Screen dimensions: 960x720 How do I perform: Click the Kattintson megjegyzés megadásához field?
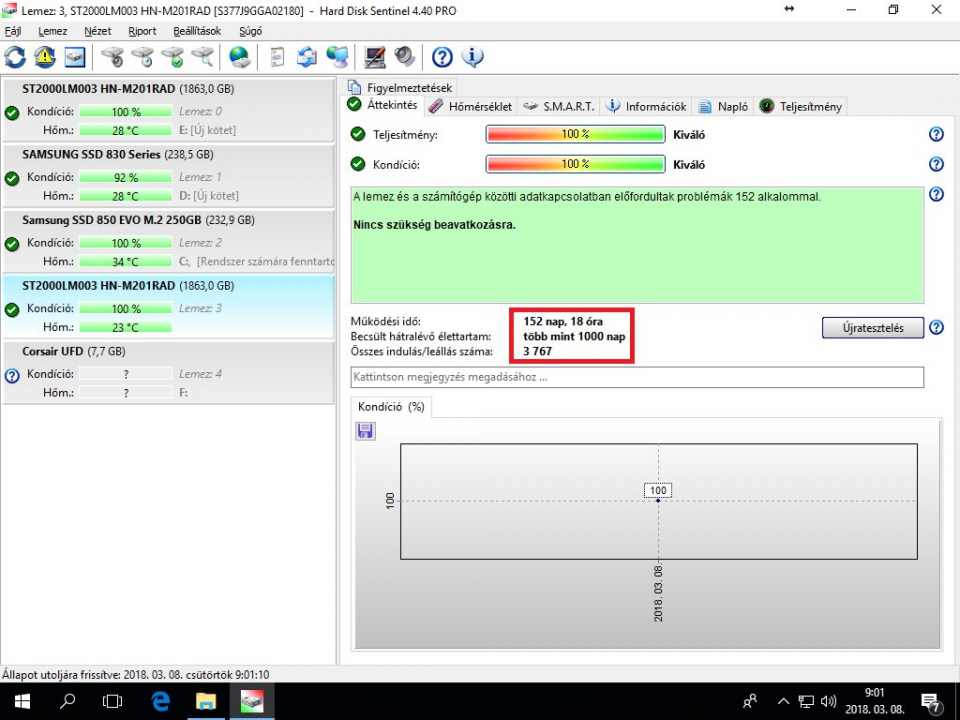tap(637, 377)
